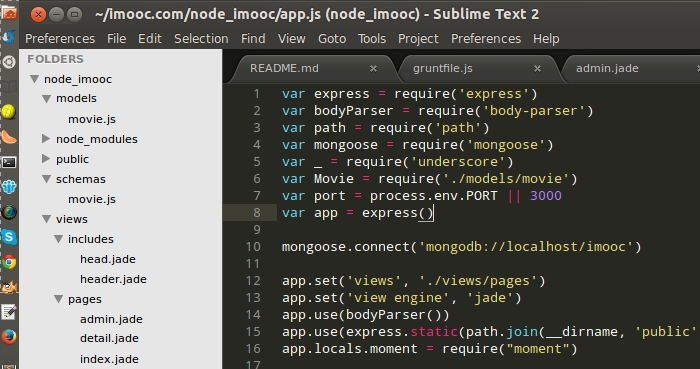The width and height of the screenshot is (700, 369).
Task: Open the text editor notepad dock icon
Action: pos(9,312)
